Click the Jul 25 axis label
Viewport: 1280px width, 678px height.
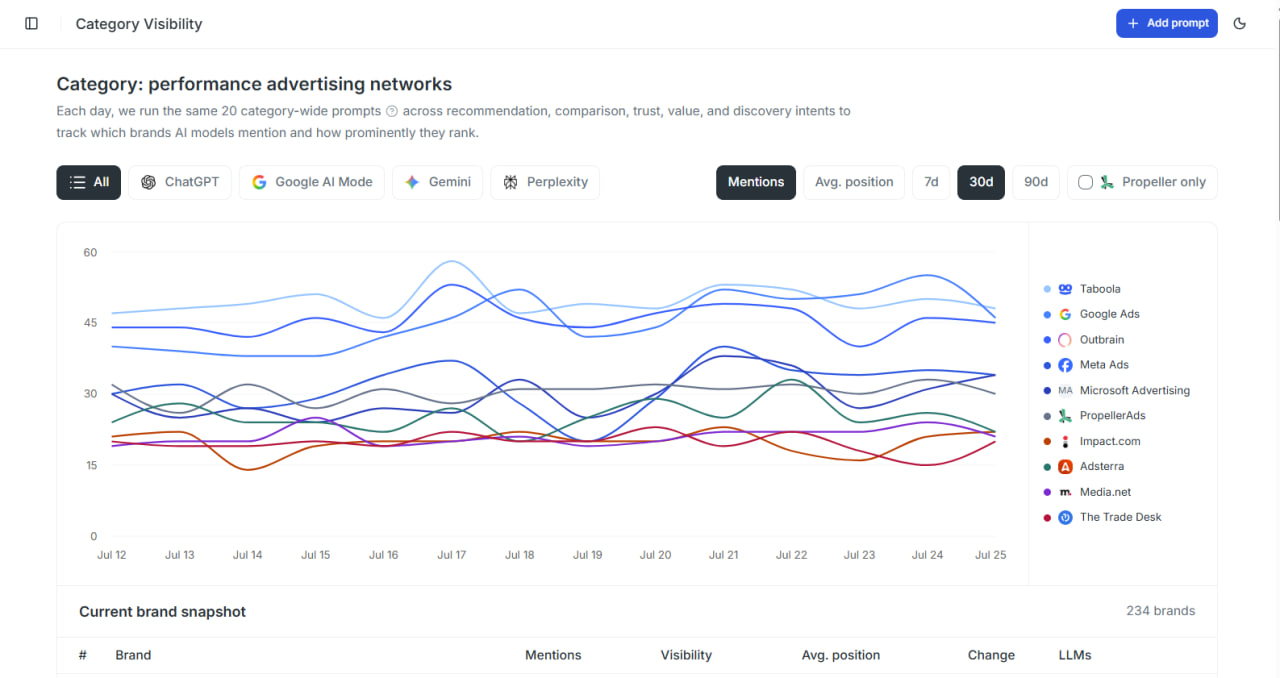point(990,555)
